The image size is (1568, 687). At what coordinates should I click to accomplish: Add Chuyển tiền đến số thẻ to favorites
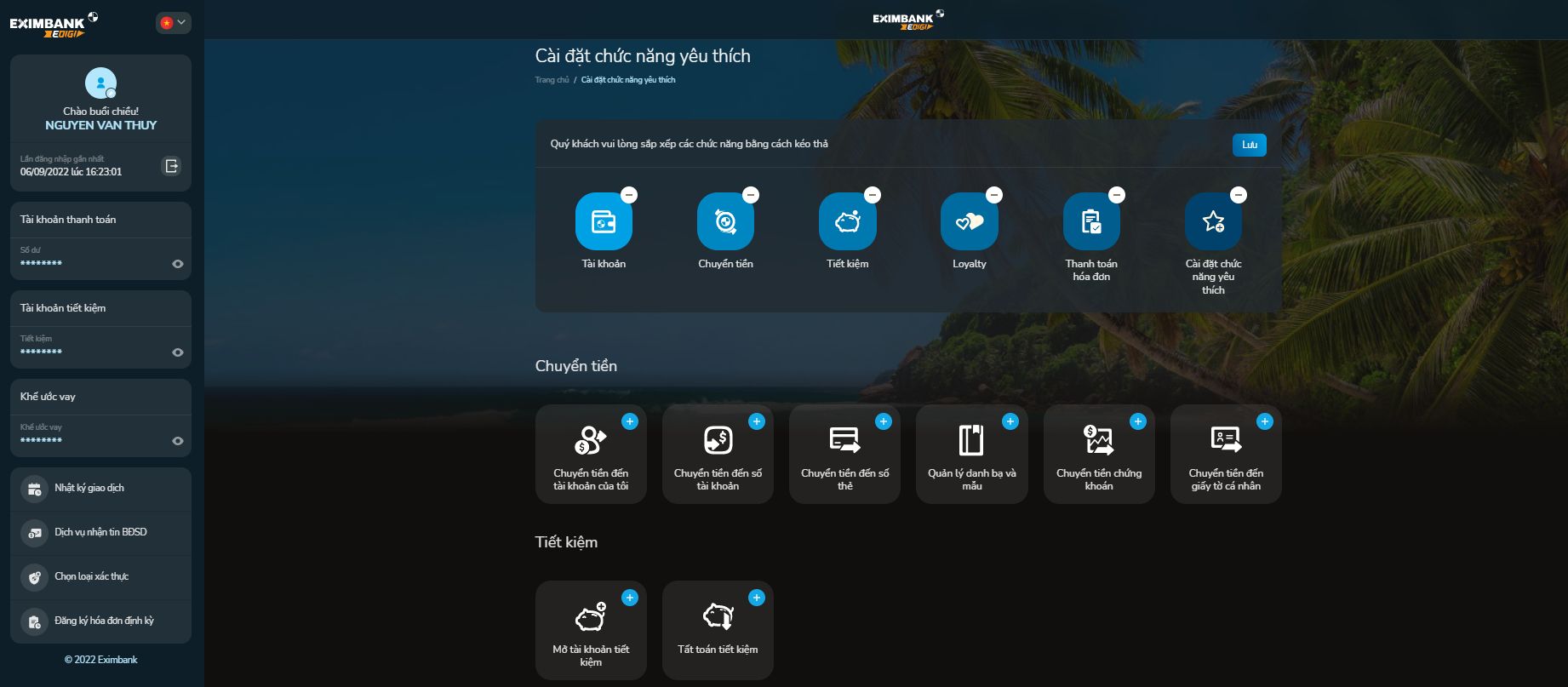884,421
